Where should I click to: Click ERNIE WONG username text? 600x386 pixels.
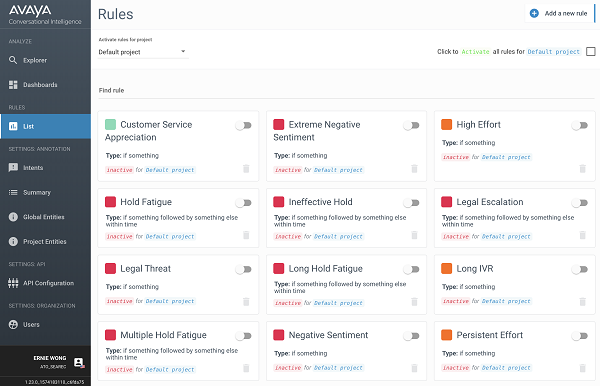pos(50,358)
